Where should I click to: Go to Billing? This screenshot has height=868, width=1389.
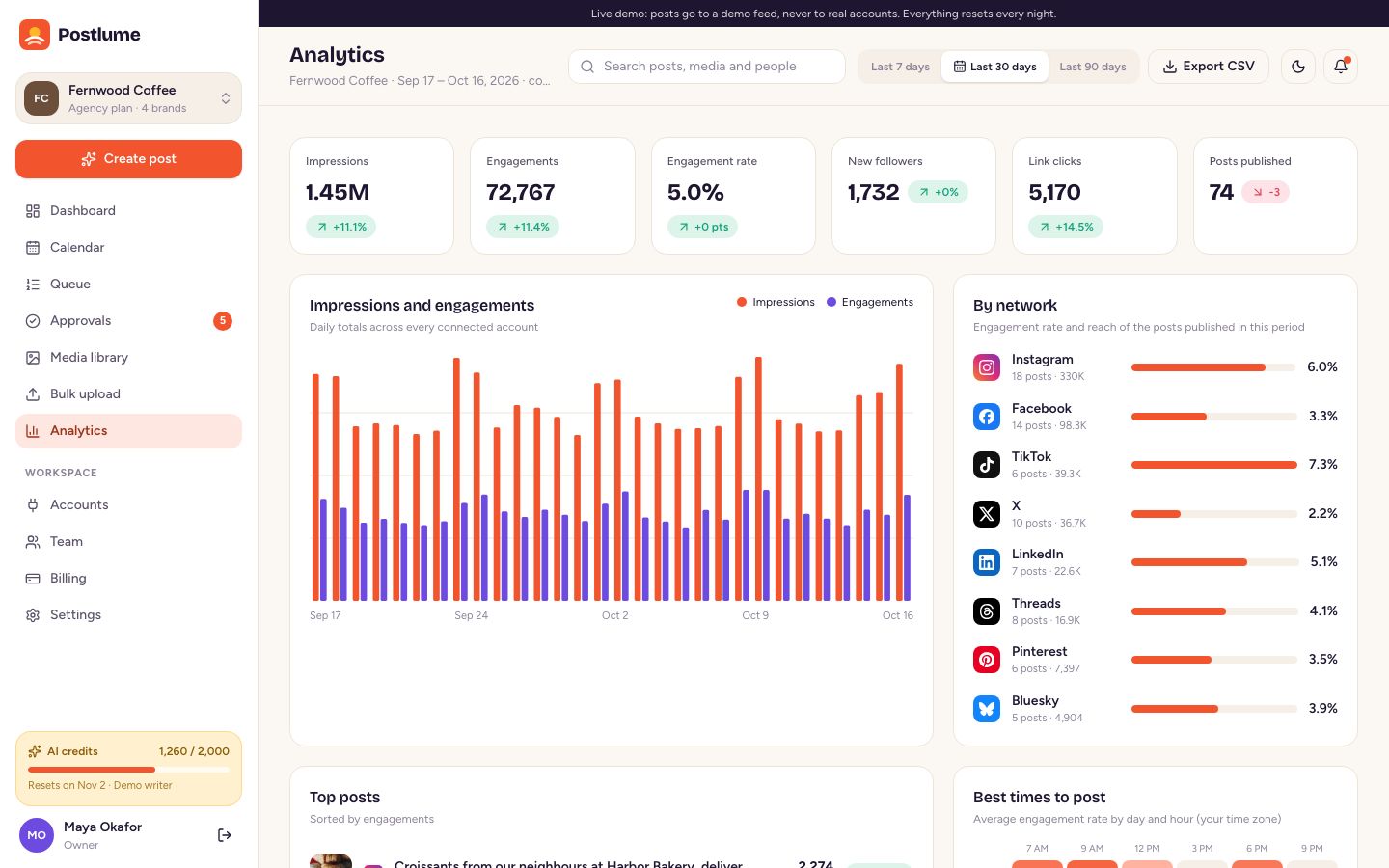click(x=128, y=579)
